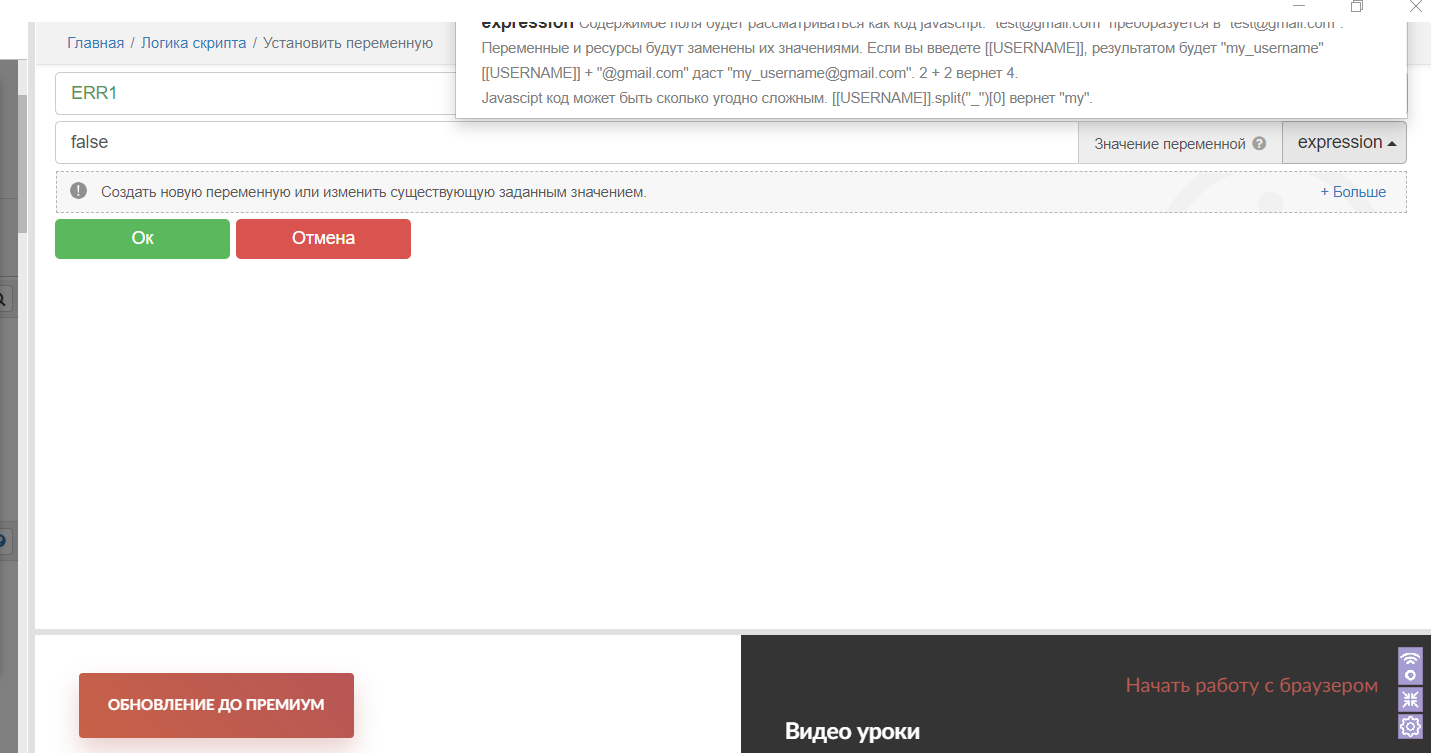
Task: Collapse the expression type dropdown
Action: [x=1344, y=142]
